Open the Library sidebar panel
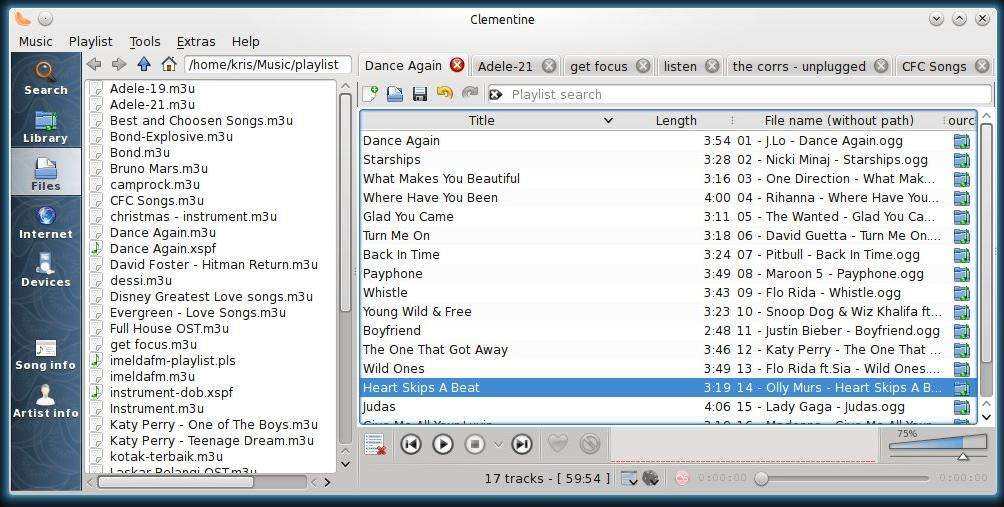1004x507 pixels. [x=45, y=126]
